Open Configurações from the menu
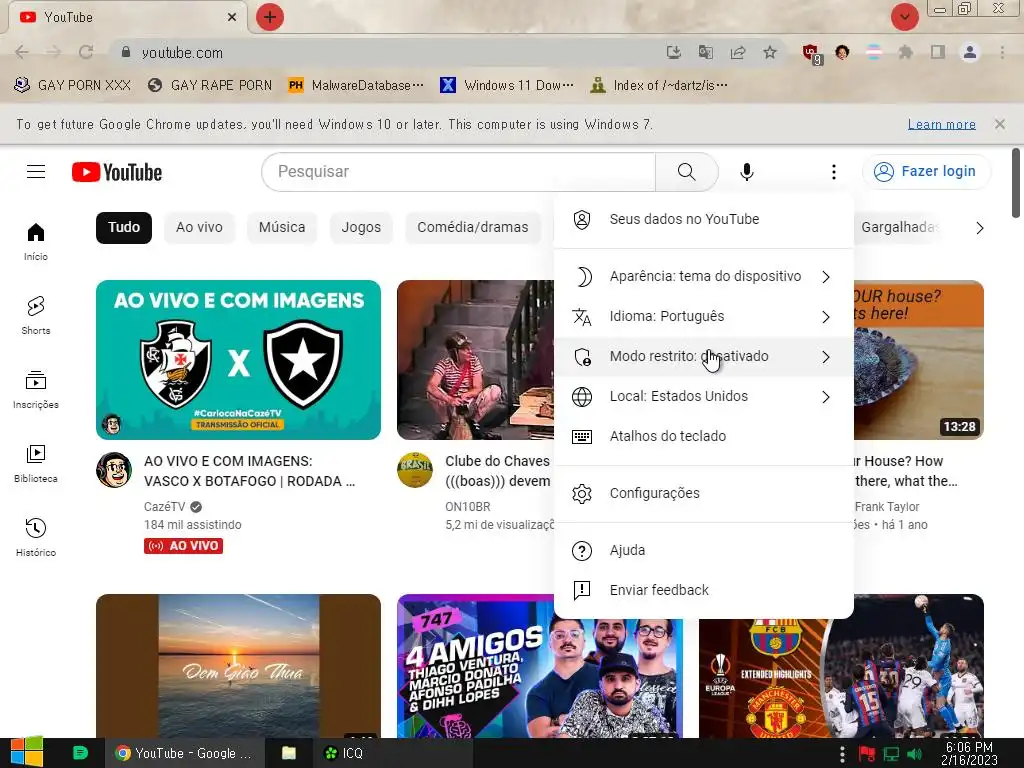The height and width of the screenshot is (768, 1024). pyautogui.click(x=703, y=494)
